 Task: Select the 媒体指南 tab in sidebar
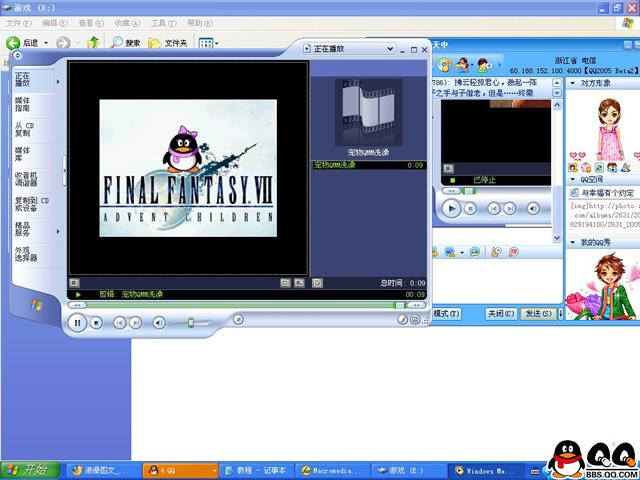tap(23, 105)
